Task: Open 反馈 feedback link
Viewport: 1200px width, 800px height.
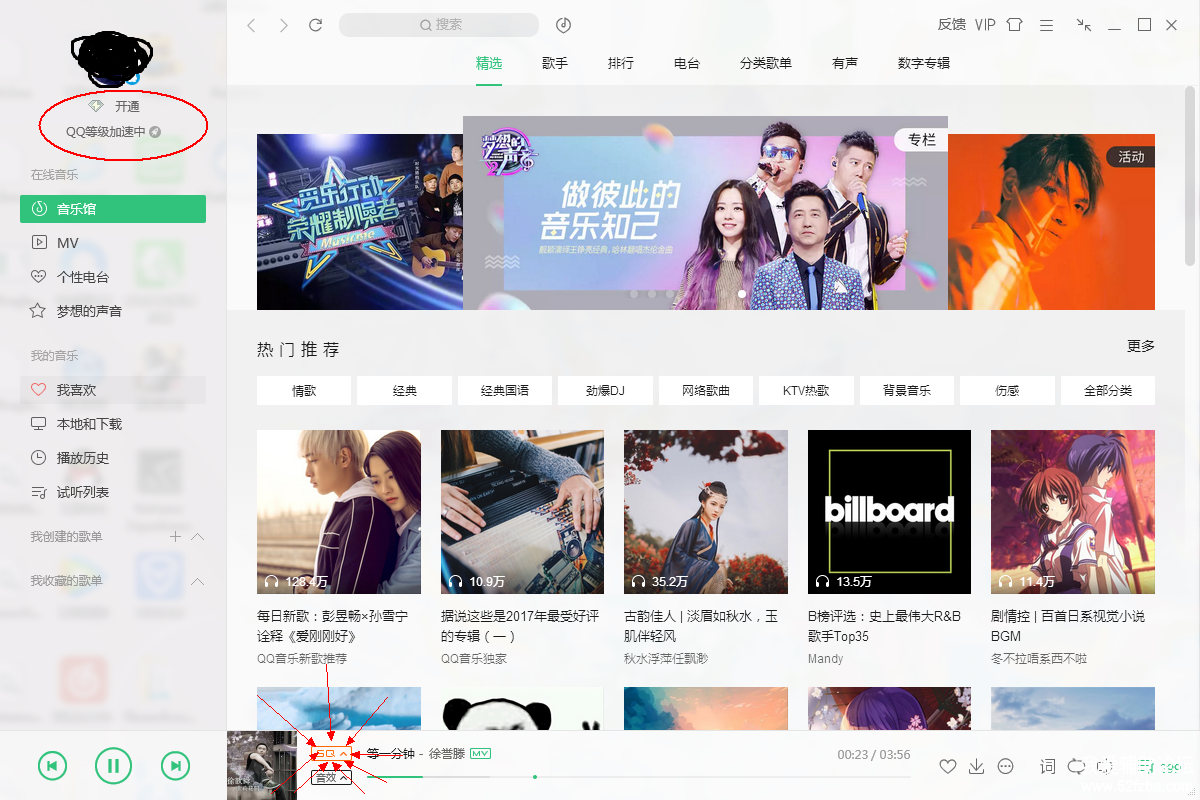Action: coord(952,25)
